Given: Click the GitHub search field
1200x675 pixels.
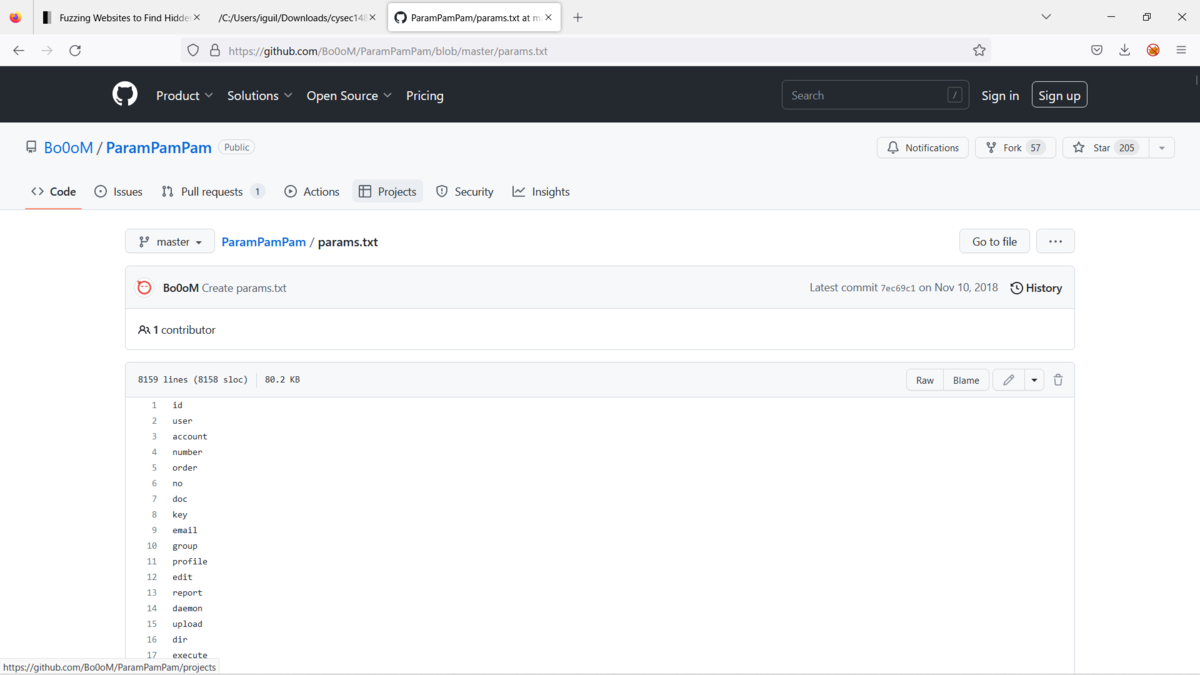Looking at the screenshot, I should tap(875, 95).
